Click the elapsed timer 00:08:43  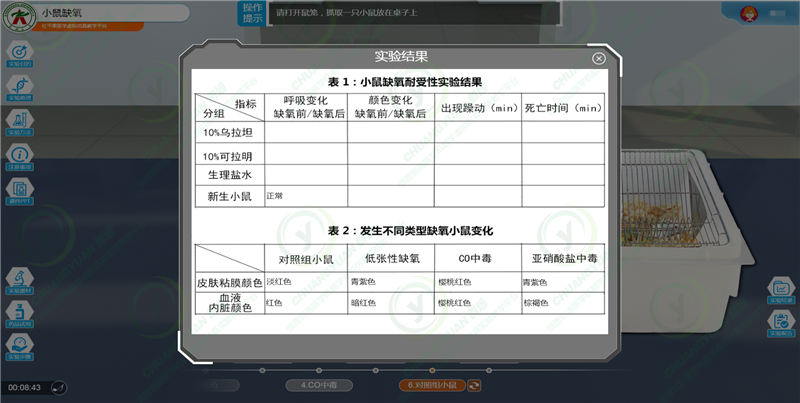click(24, 388)
